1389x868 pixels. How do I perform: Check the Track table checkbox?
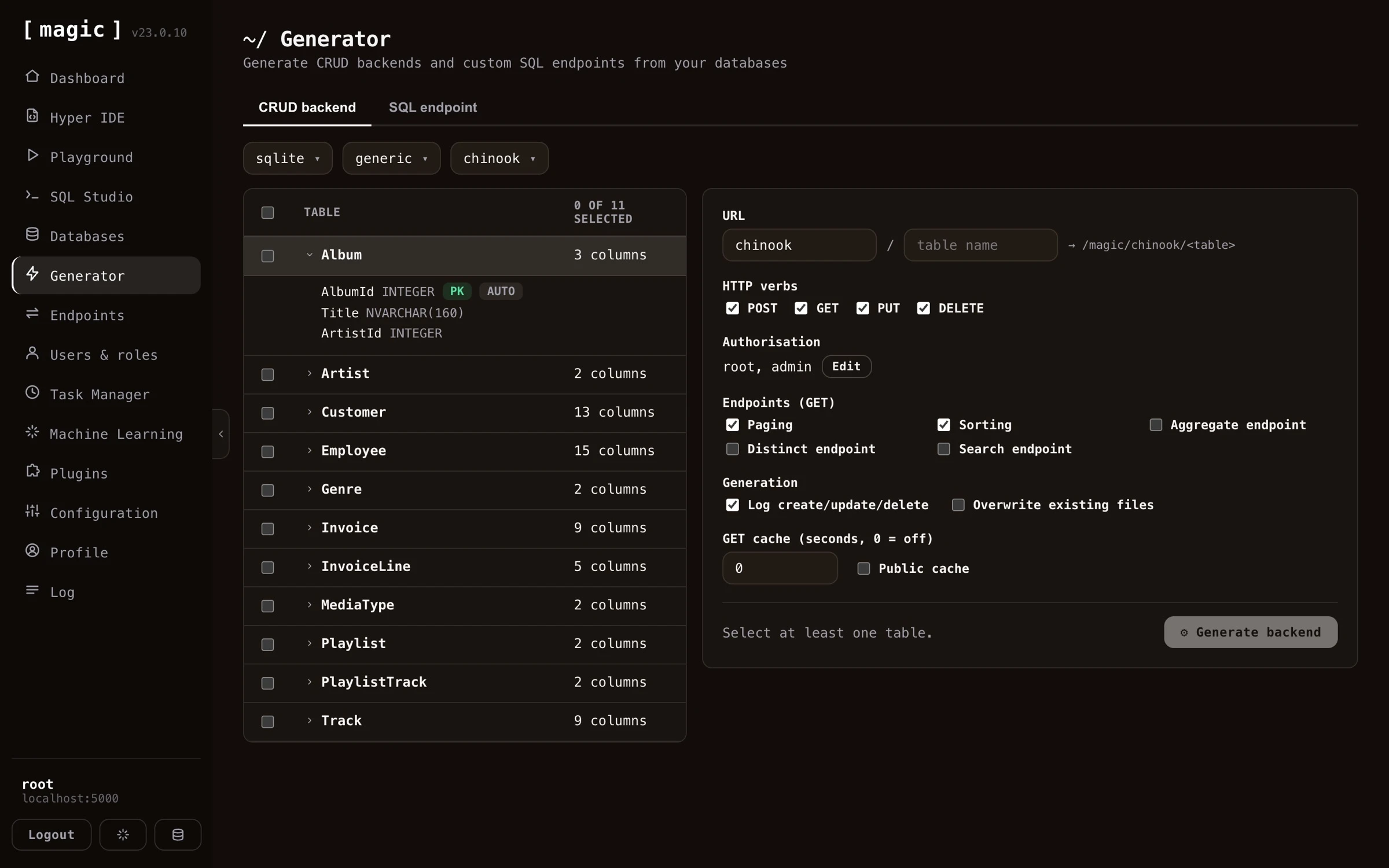point(267,722)
